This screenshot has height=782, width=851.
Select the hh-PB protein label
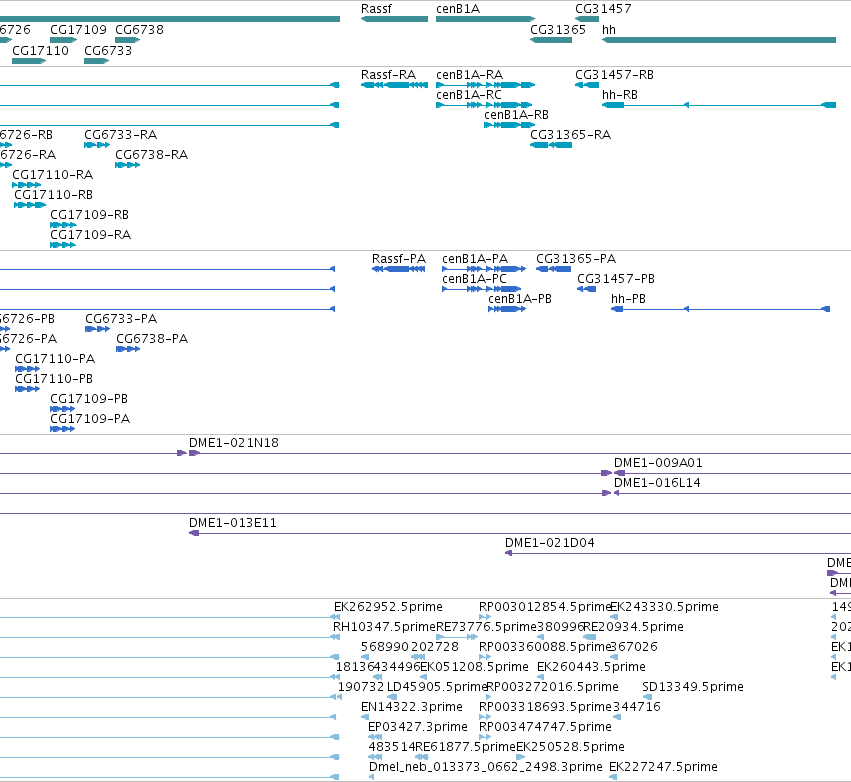point(628,298)
